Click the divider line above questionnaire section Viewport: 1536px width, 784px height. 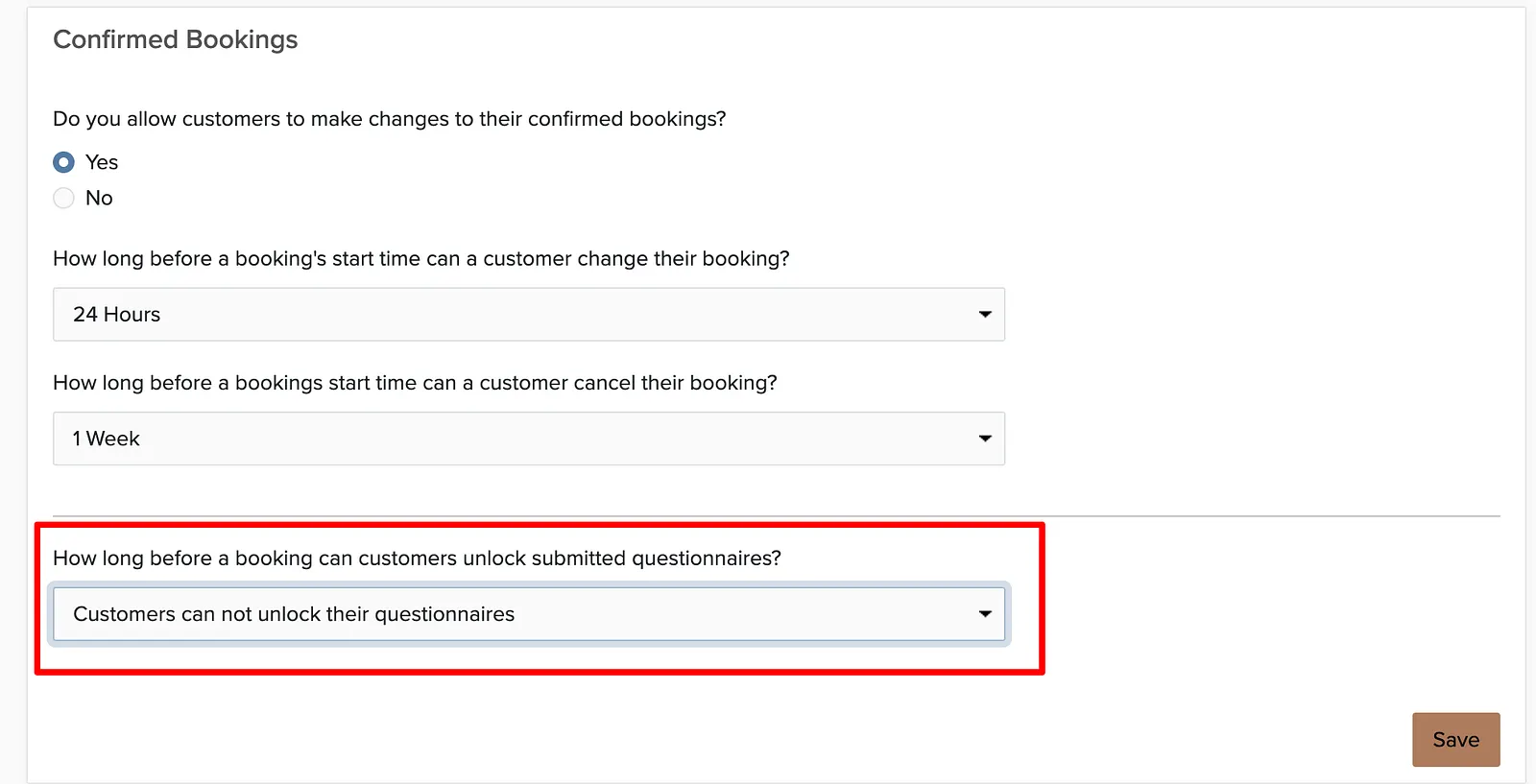coord(777,516)
